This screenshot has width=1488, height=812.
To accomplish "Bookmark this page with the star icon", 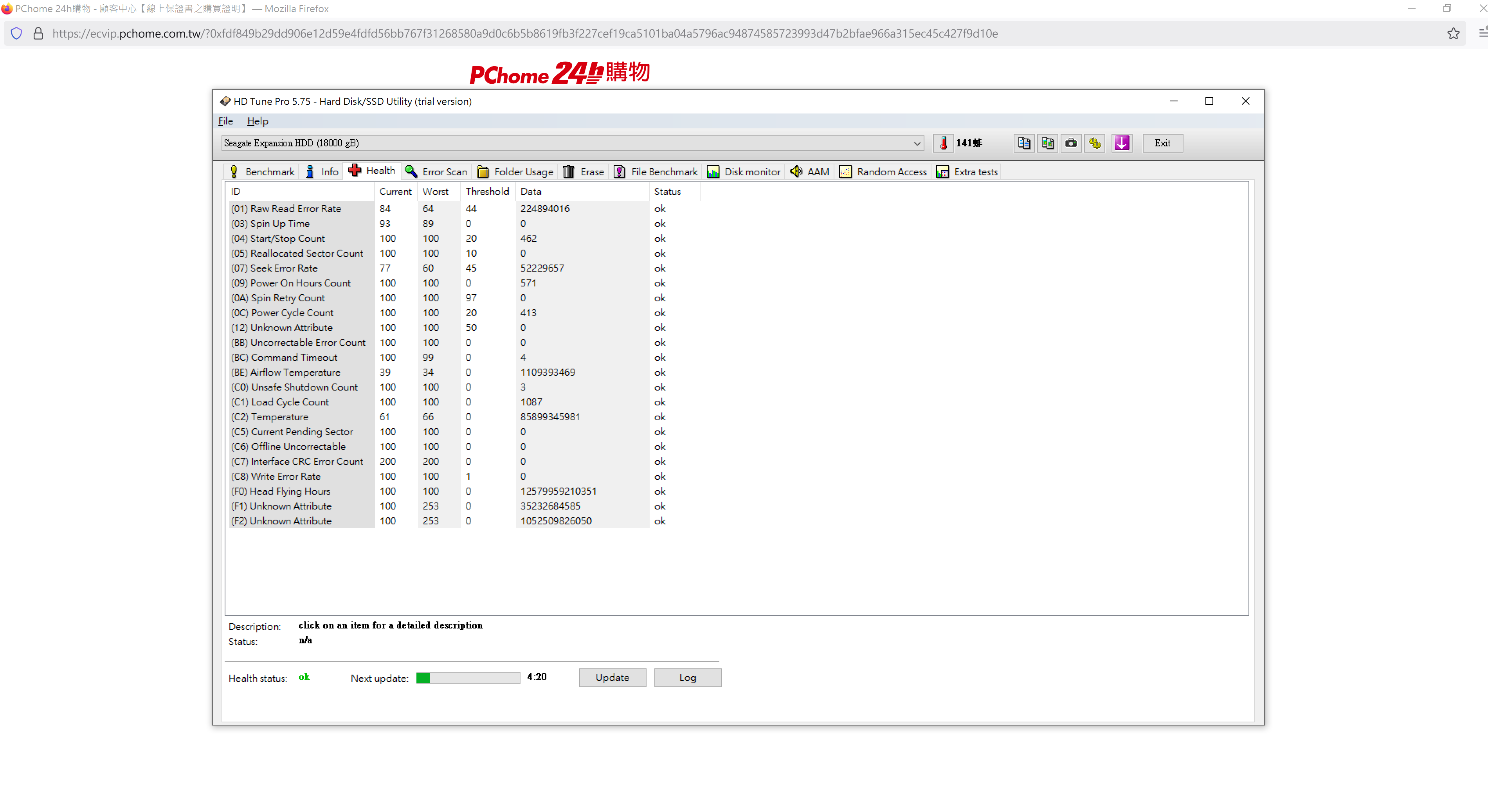I will [1453, 34].
